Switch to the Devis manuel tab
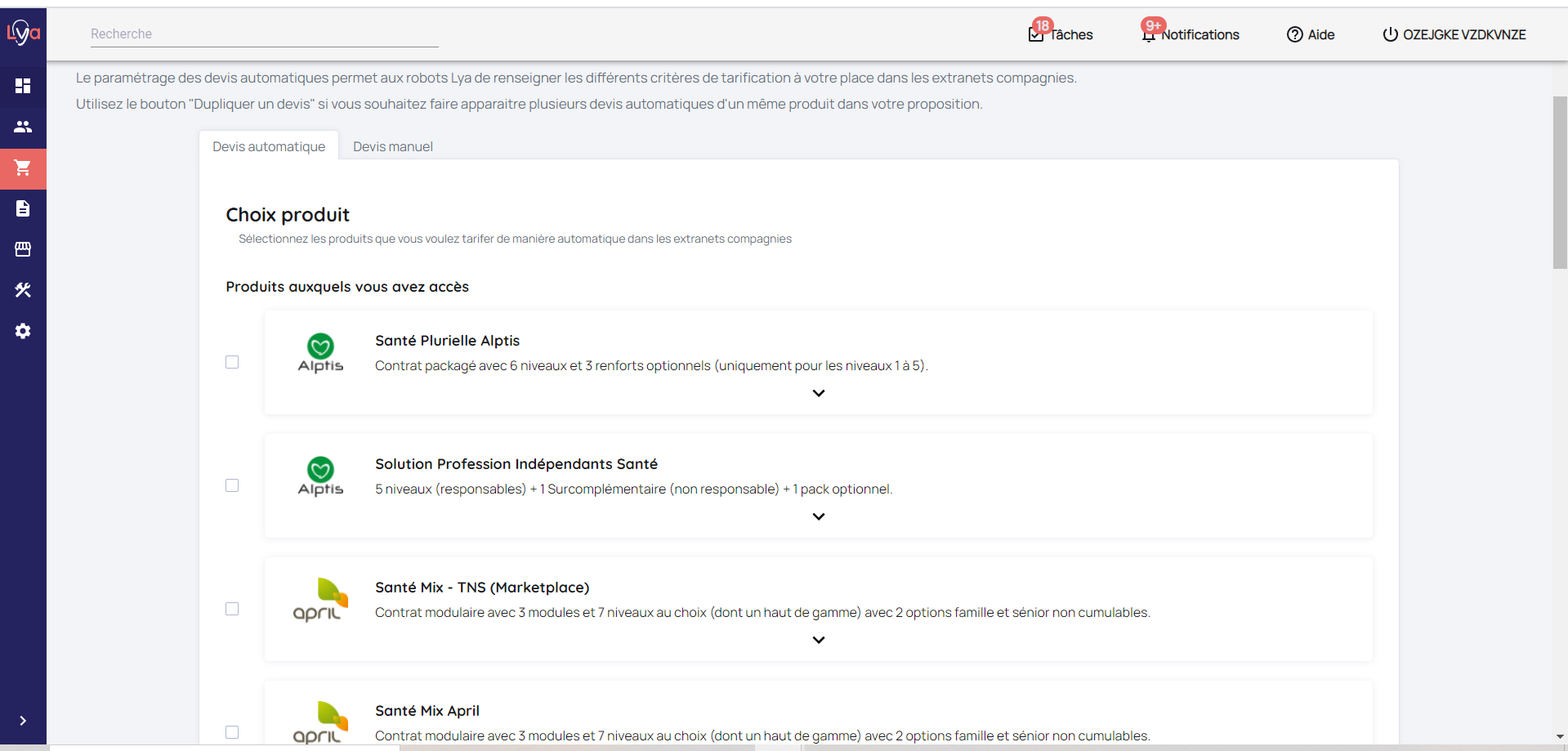 (393, 146)
